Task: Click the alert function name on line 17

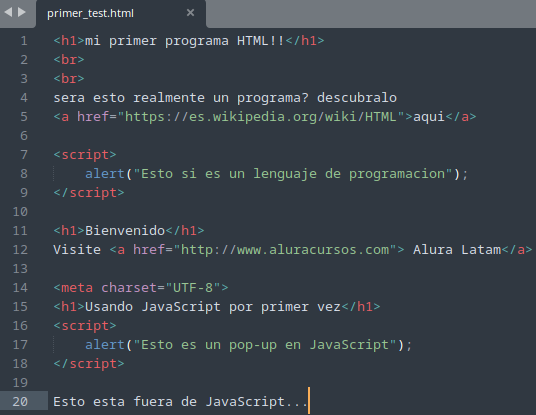Action: pyautogui.click(x=105, y=345)
